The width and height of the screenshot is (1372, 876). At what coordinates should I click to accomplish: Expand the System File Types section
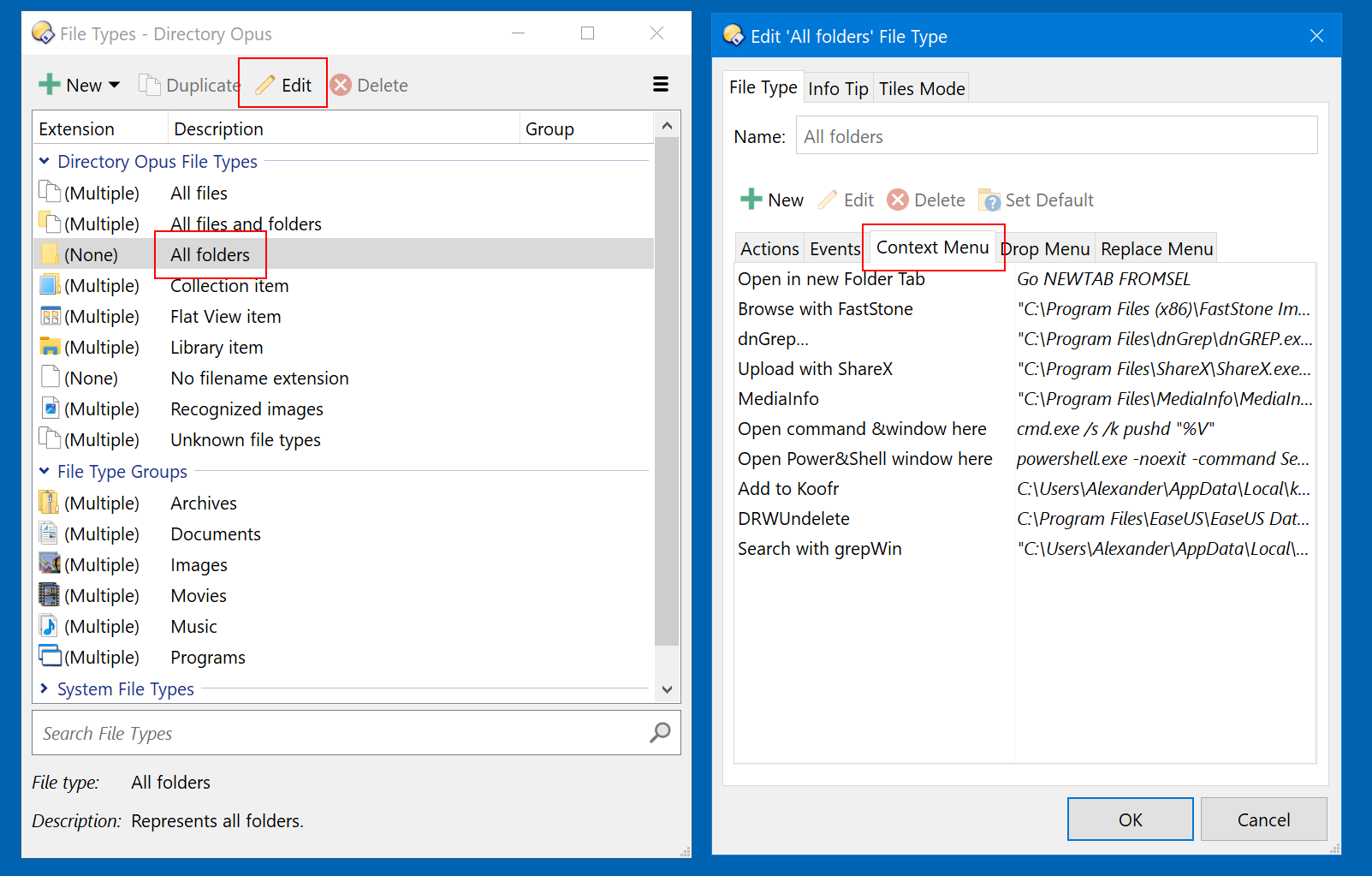point(45,688)
